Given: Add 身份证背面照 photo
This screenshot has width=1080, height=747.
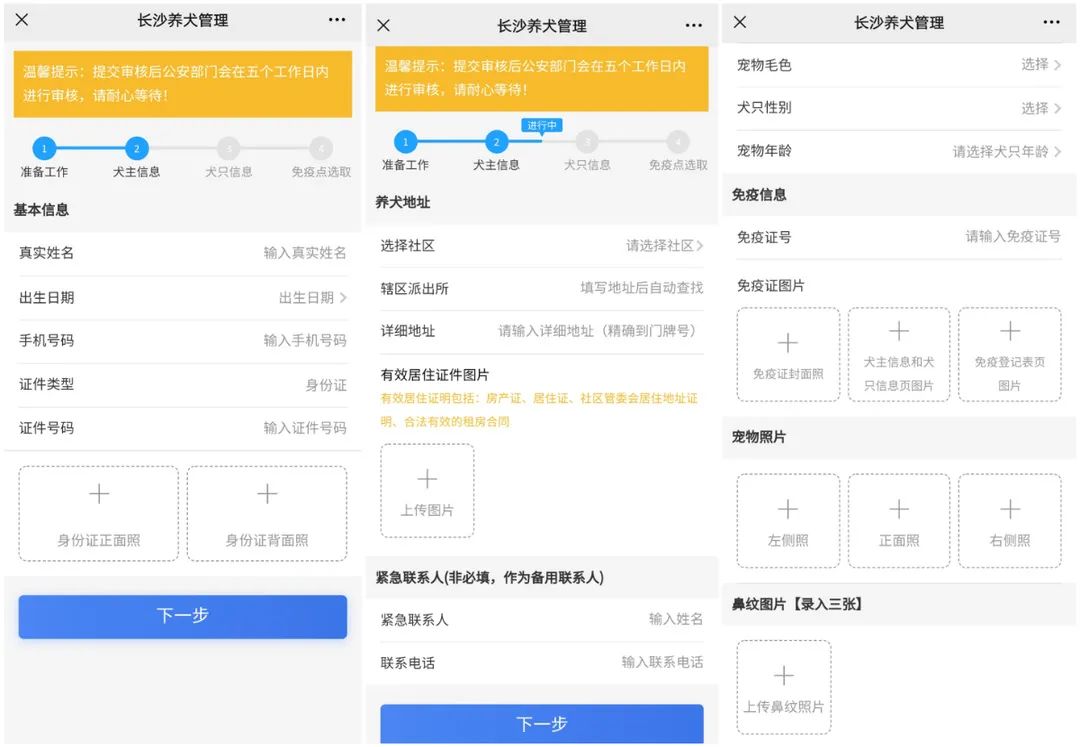Looking at the screenshot, I should (x=267, y=514).
